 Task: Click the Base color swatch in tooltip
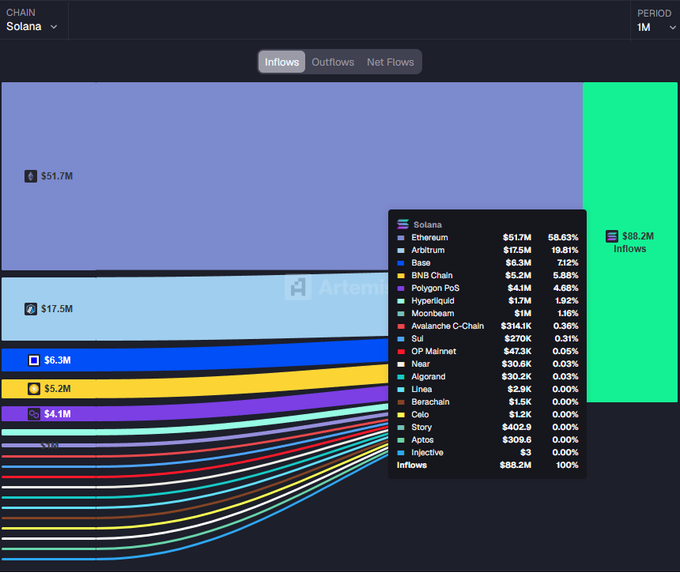(x=401, y=263)
